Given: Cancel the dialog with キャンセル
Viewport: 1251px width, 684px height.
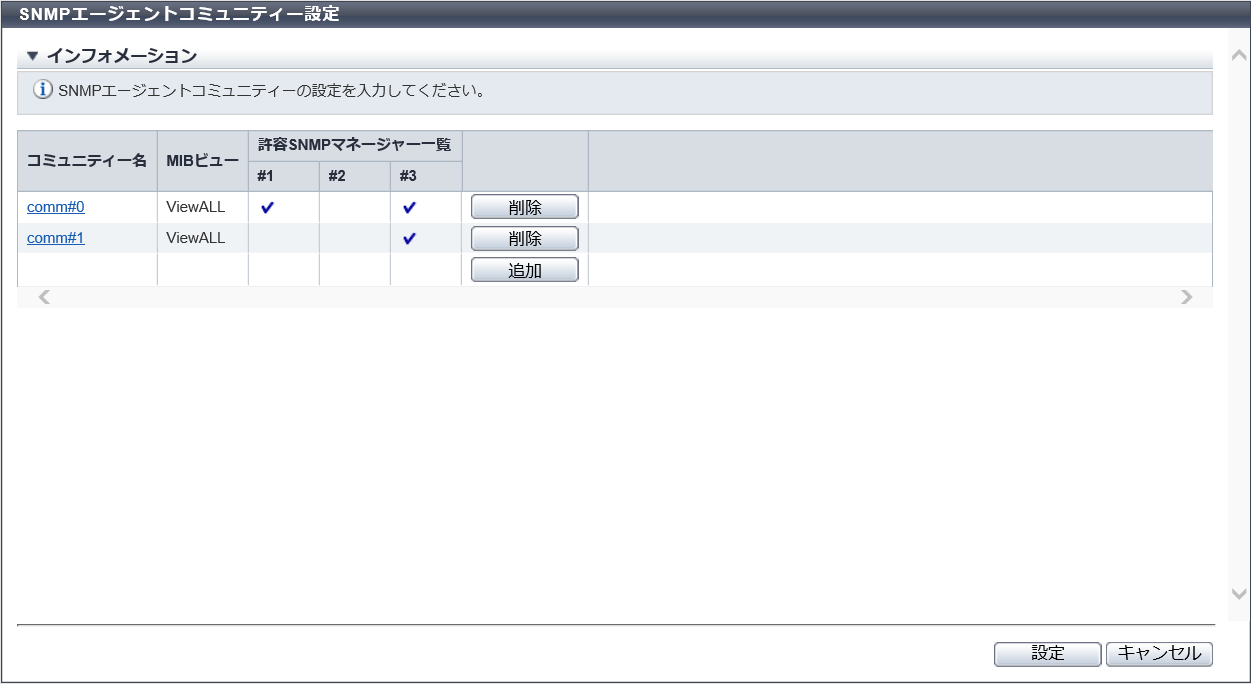Looking at the screenshot, I should (1159, 653).
